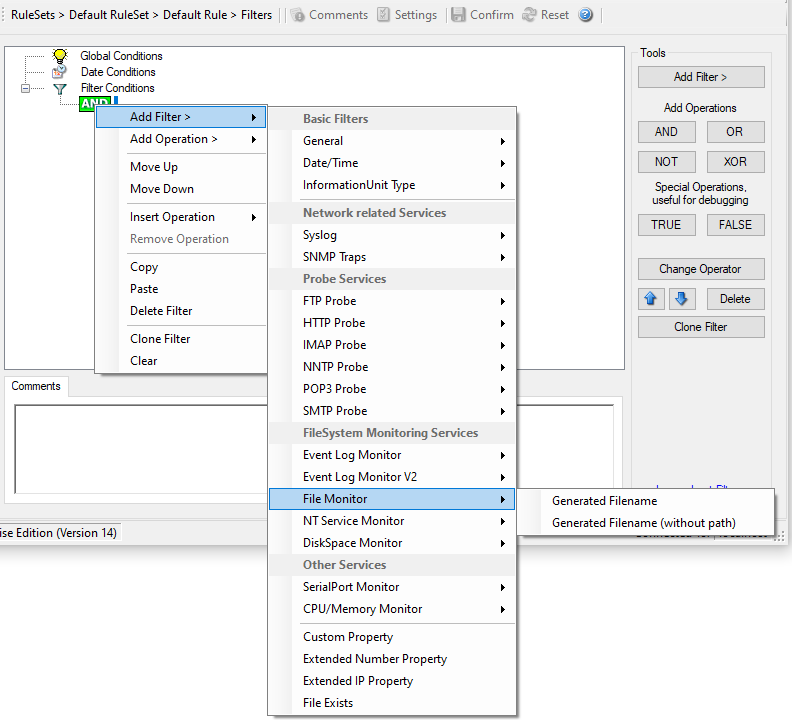Click the Comments toolbar icon
The height and width of the screenshot is (720, 792).
298,15
